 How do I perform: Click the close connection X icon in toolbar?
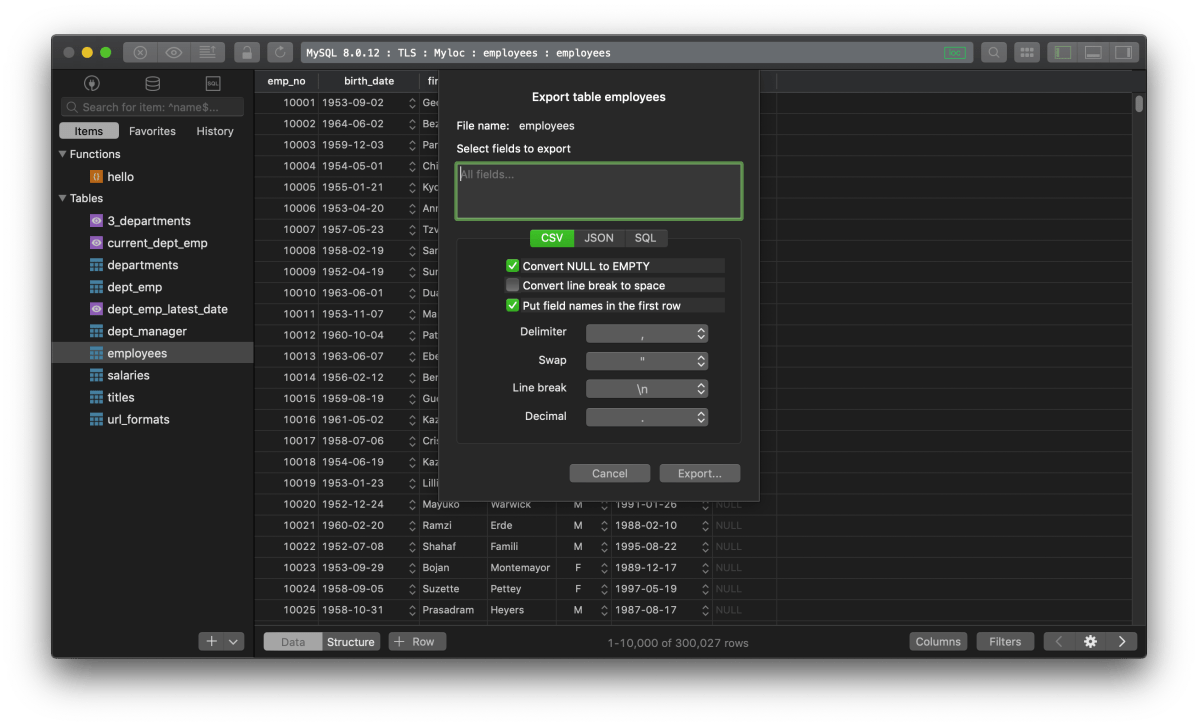pyautogui.click(x=140, y=53)
